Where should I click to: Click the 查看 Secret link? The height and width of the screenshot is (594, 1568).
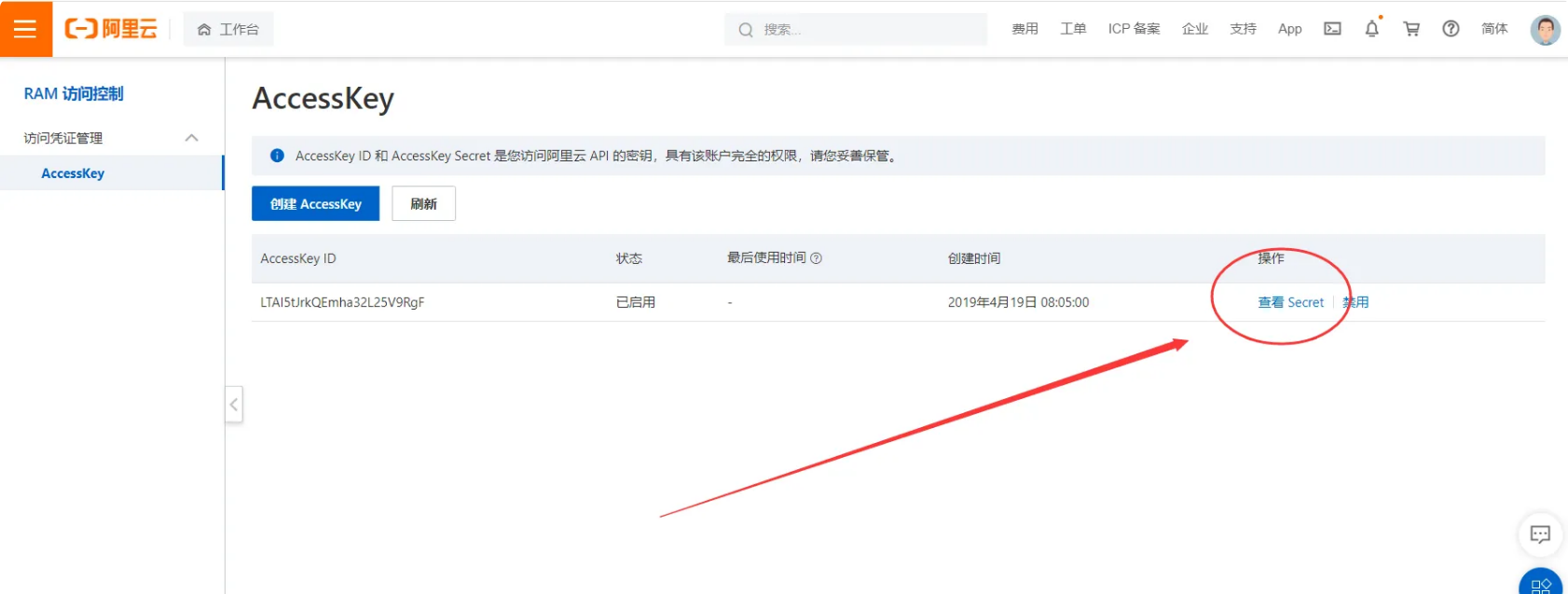pos(1290,302)
